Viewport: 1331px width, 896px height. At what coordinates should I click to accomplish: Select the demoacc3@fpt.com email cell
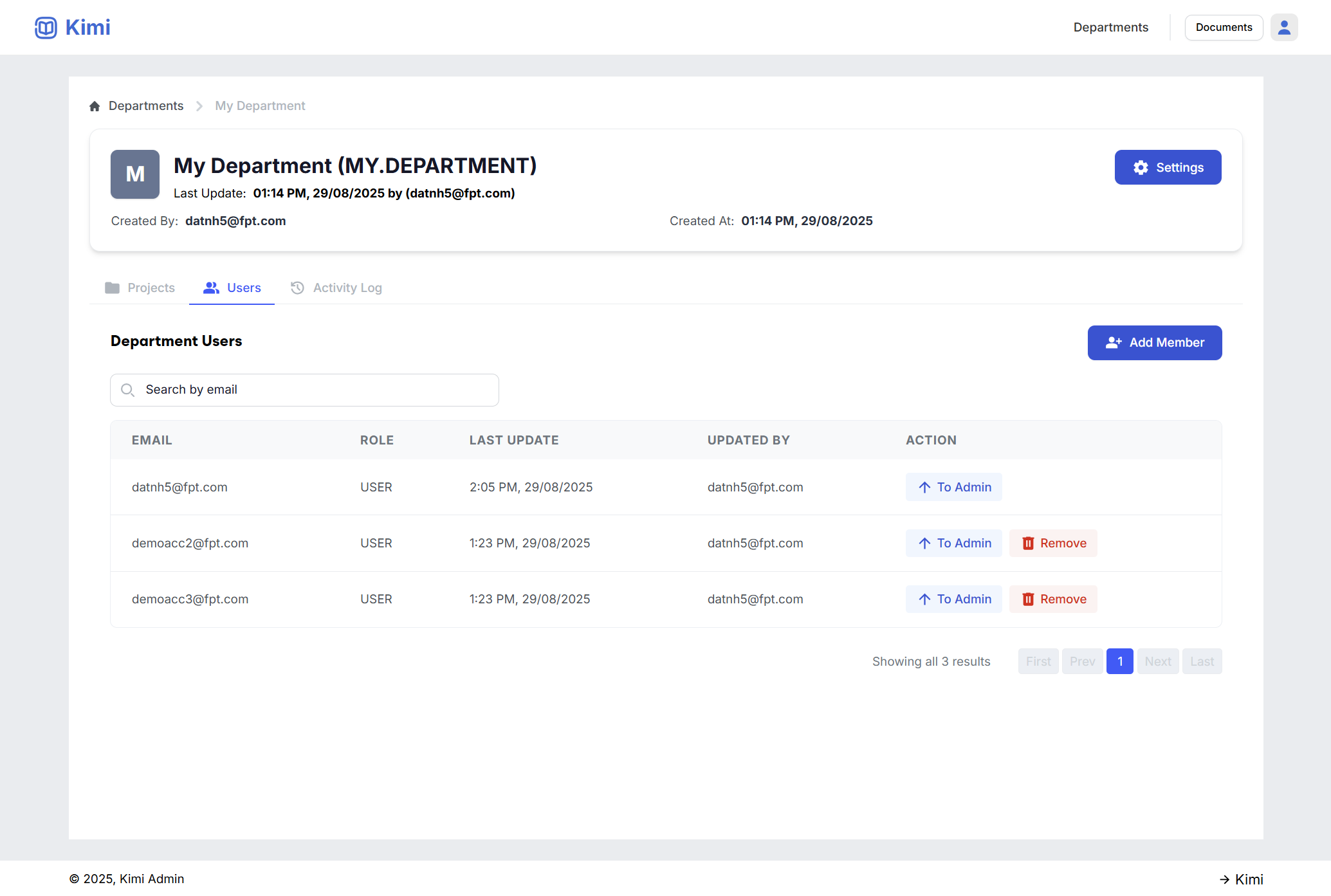point(190,599)
